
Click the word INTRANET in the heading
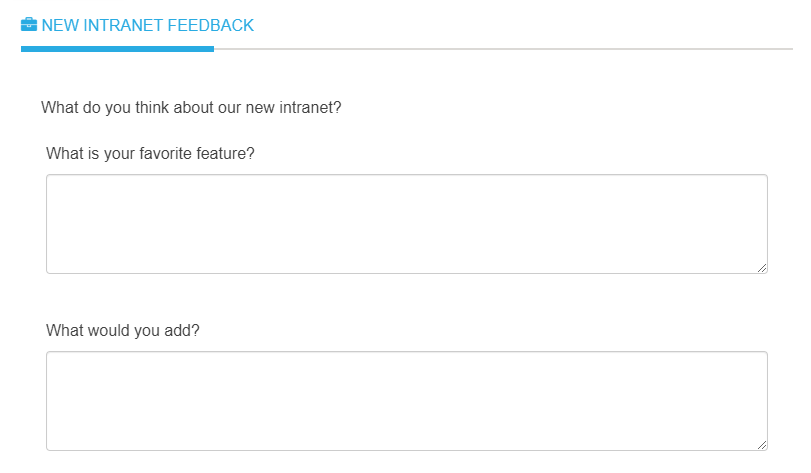[119, 25]
